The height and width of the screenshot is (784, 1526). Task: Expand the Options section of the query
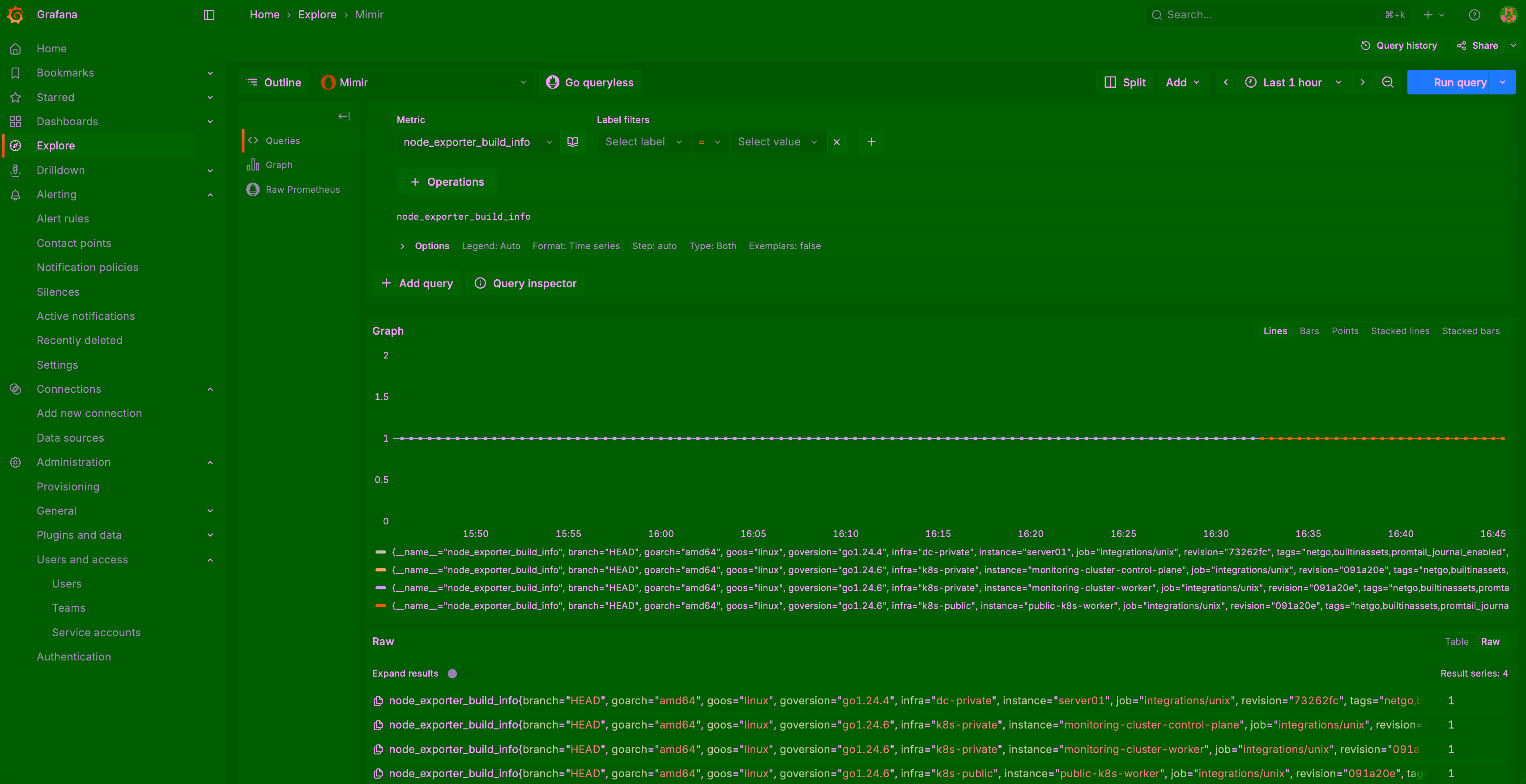pyautogui.click(x=424, y=246)
